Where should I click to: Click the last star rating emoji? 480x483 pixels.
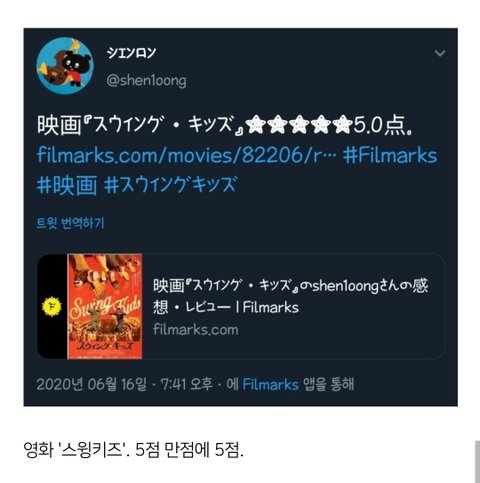point(342,125)
